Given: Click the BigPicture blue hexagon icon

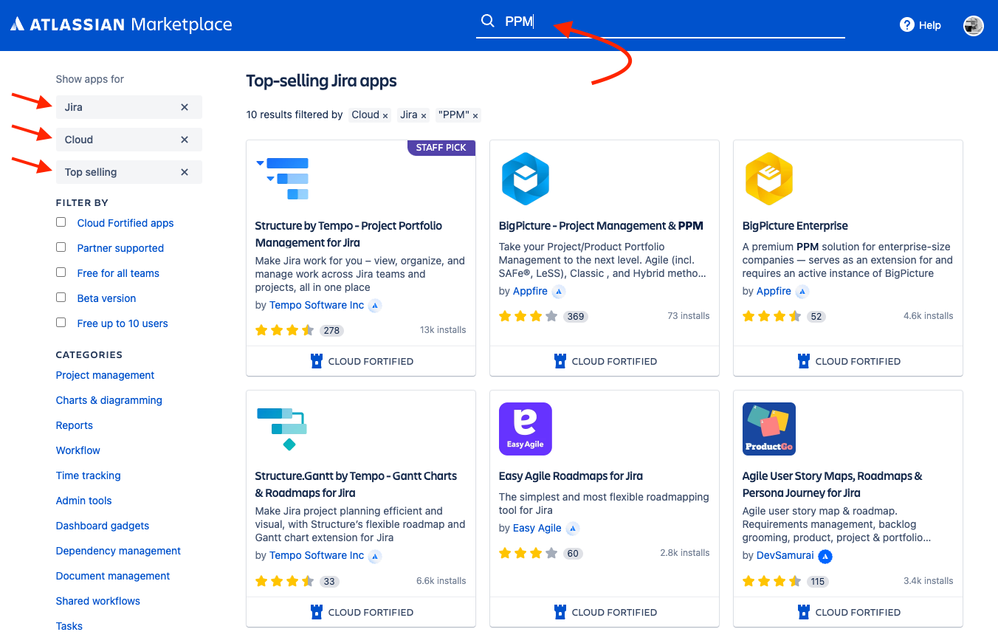Looking at the screenshot, I should [525, 179].
